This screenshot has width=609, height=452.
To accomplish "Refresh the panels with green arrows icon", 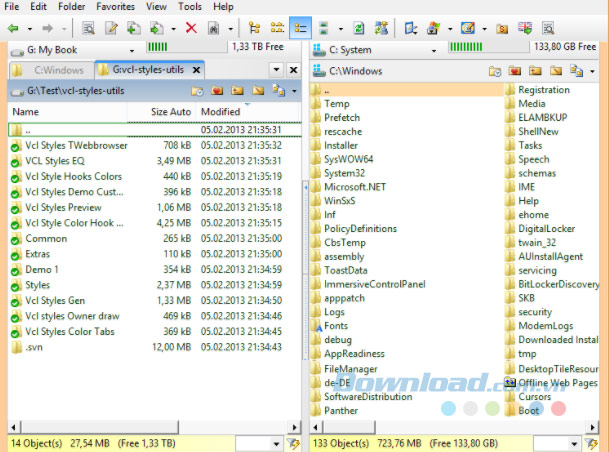I will click(x=358, y=28).
